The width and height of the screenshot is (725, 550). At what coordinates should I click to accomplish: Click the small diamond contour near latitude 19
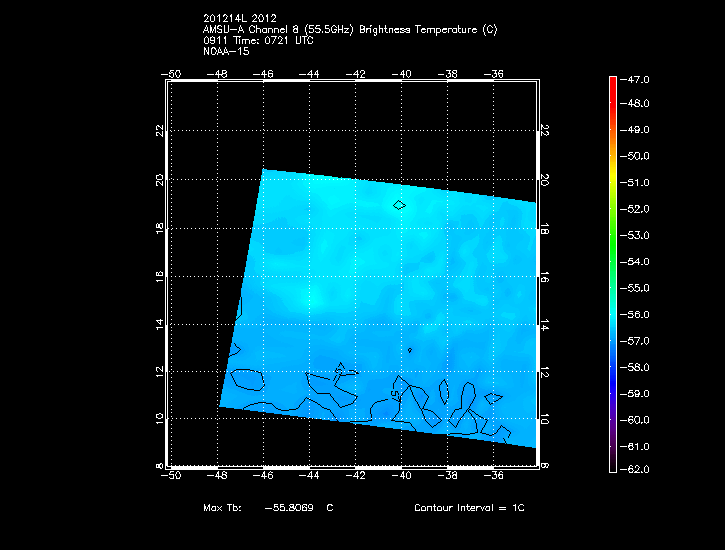tap(399, 205)
